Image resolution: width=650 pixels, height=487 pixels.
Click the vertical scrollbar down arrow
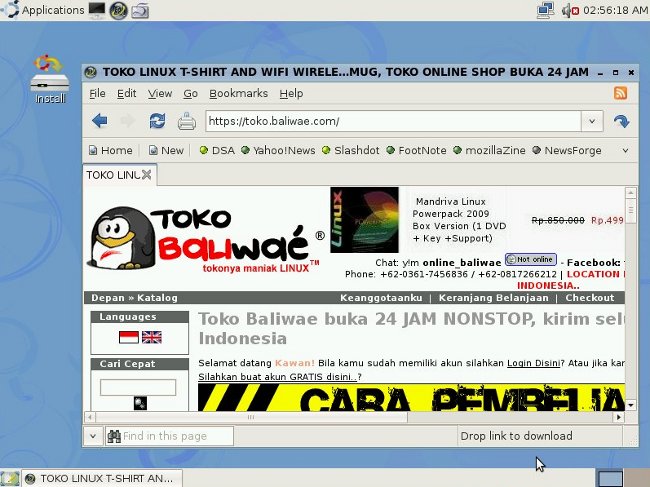(631, 405)
